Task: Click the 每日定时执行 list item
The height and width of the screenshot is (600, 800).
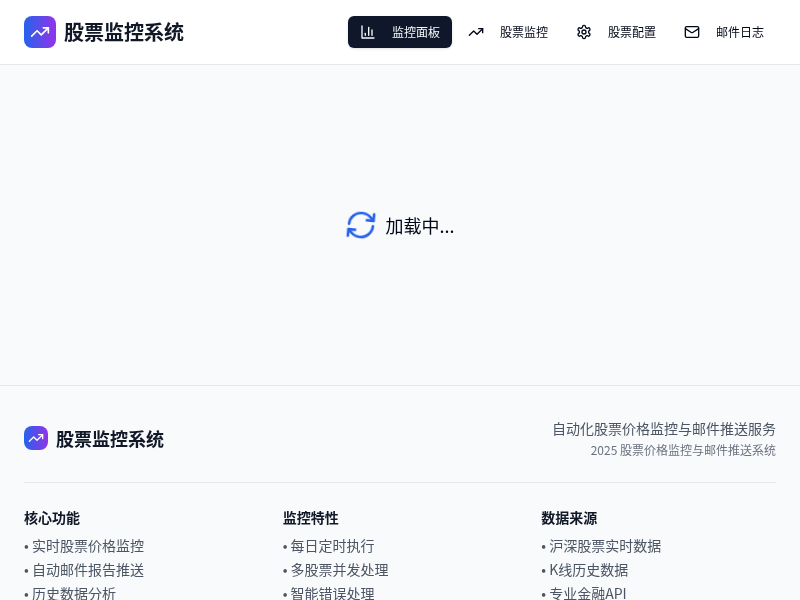Action: (x=329, y=546)
